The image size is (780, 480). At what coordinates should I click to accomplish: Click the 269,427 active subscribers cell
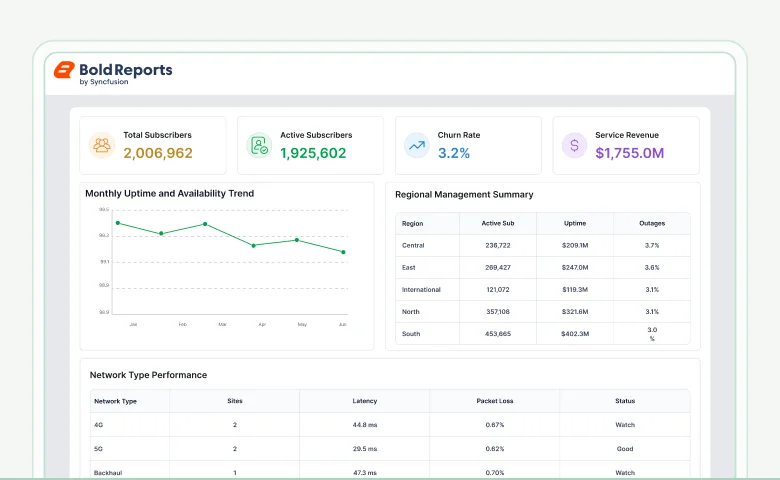pyautogui.click(x=498, y=268)
